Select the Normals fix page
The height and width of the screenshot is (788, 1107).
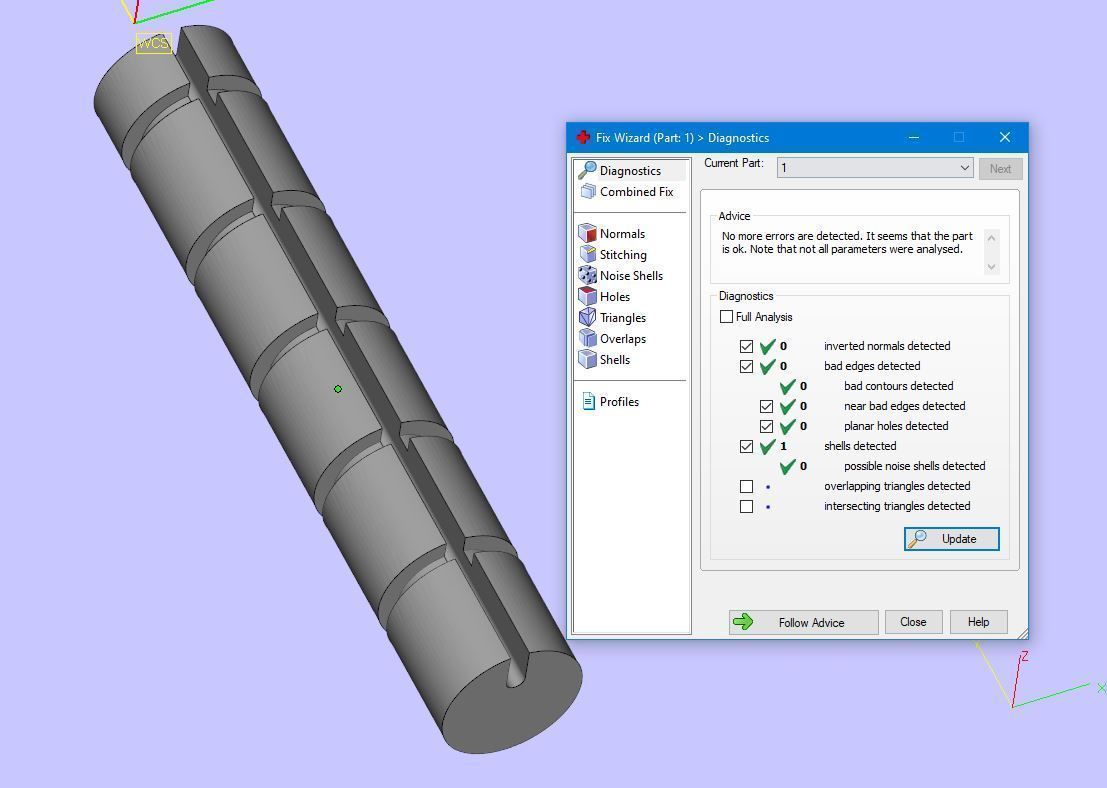(x=622, y=234)
